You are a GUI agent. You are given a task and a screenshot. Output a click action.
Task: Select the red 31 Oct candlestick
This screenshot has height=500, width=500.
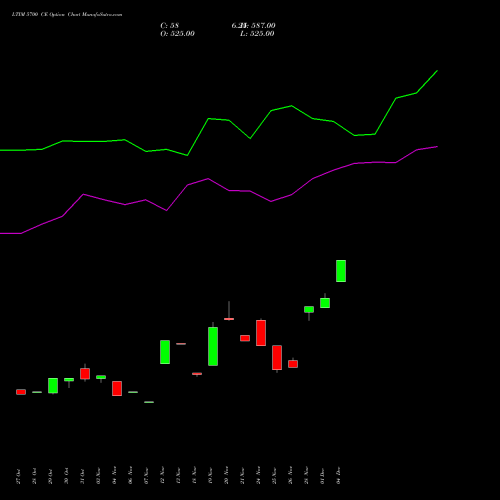[x=85, y=373]
